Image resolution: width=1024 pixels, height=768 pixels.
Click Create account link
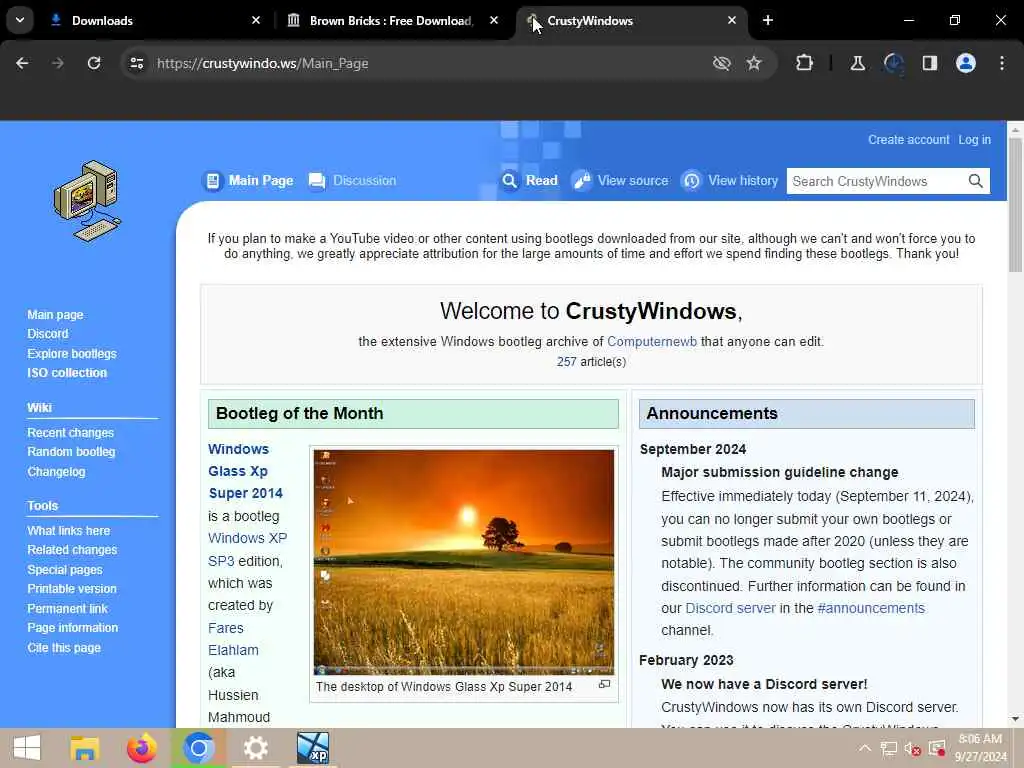pyautogui.click(x=908, y=140)
